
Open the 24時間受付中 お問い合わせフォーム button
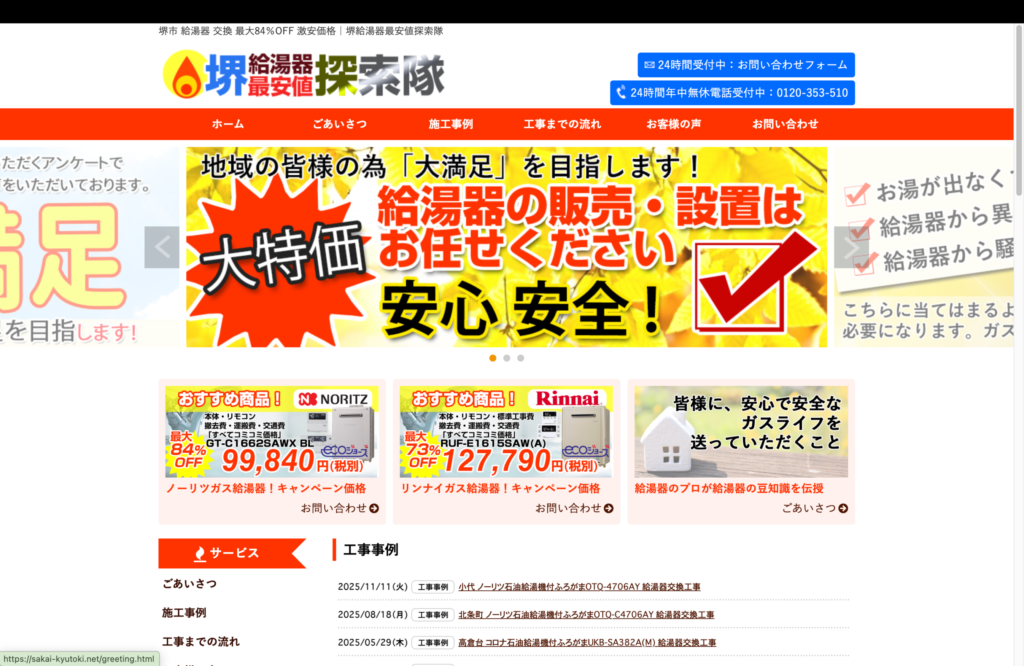746,65
